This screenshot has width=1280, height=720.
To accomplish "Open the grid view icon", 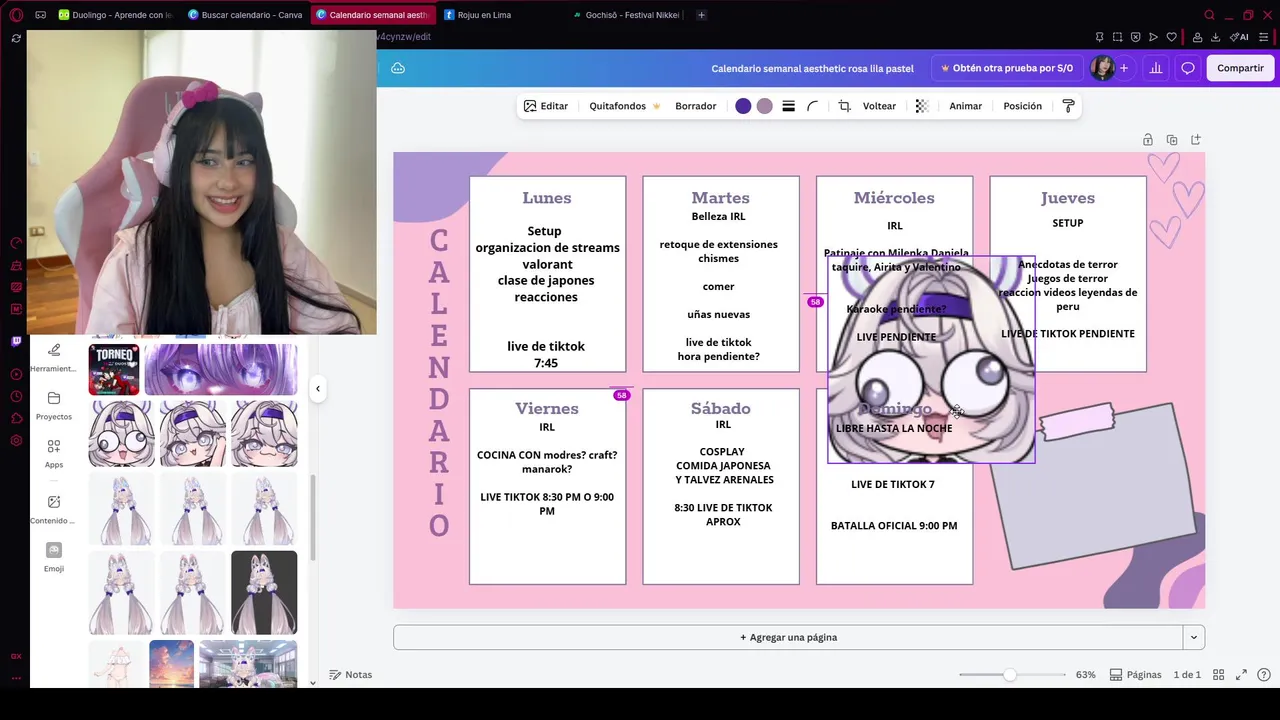I will click(1218, 675).
